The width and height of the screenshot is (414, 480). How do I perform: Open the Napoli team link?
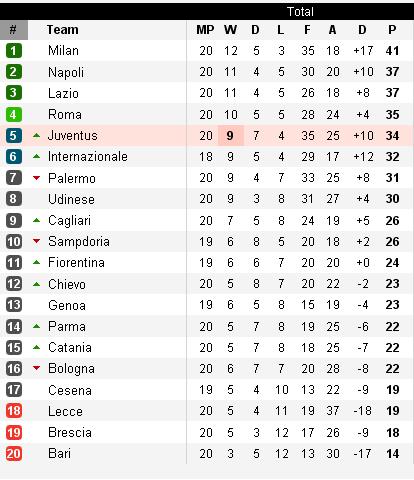click(66, 72)
